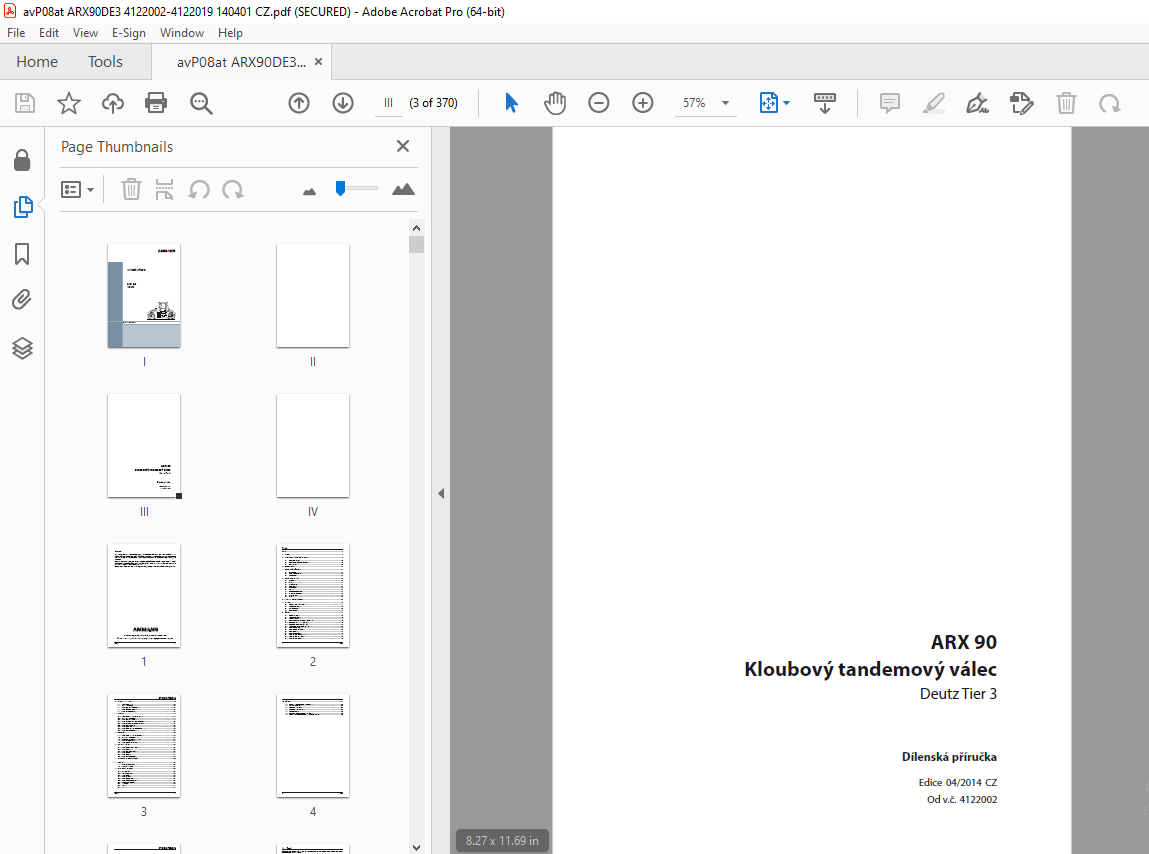
Task: Select the avP08at ARX90DE3 document tab
Action: tap(241, 62)
